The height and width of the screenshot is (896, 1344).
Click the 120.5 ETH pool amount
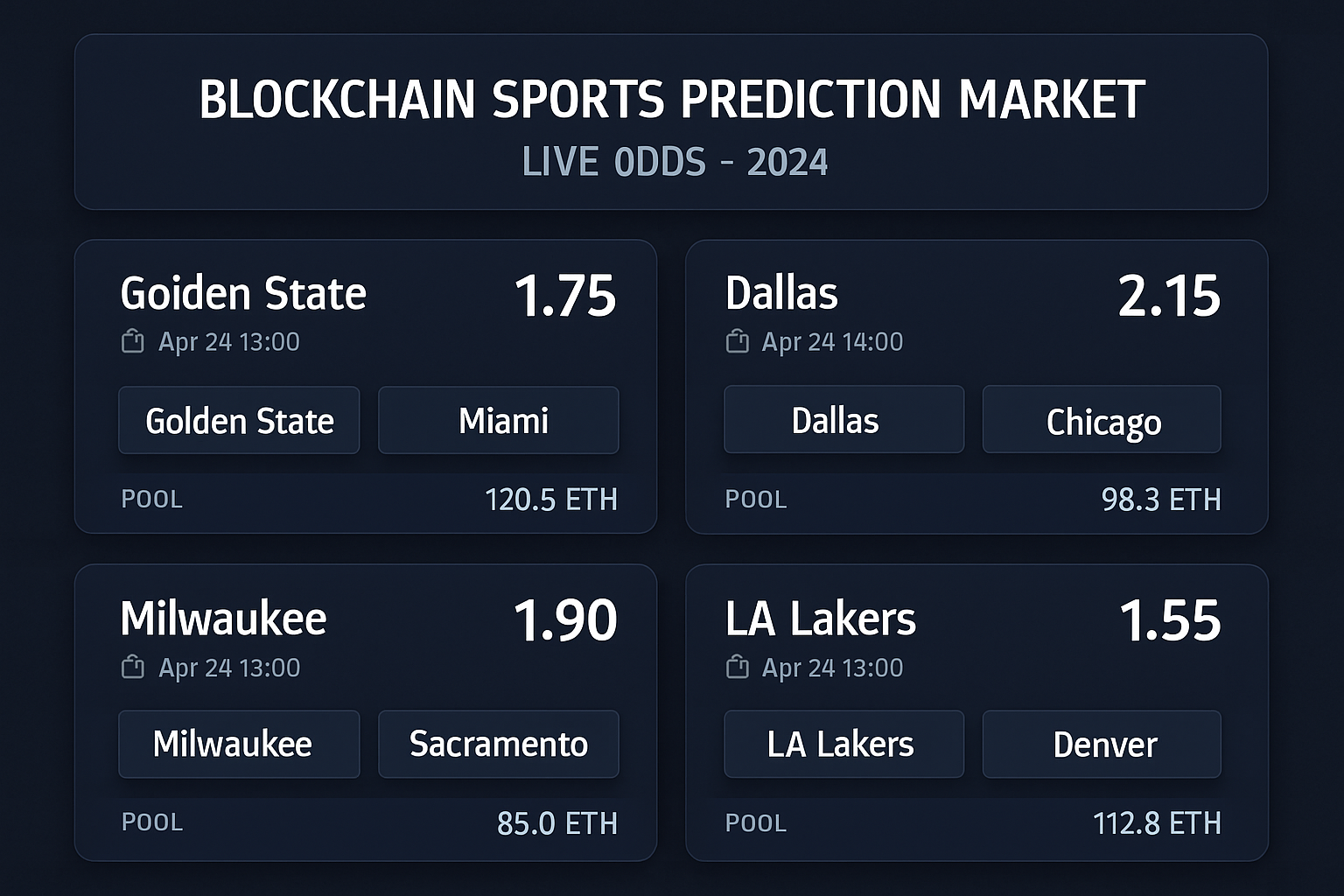pyautogui.click(x=551, y=500)
